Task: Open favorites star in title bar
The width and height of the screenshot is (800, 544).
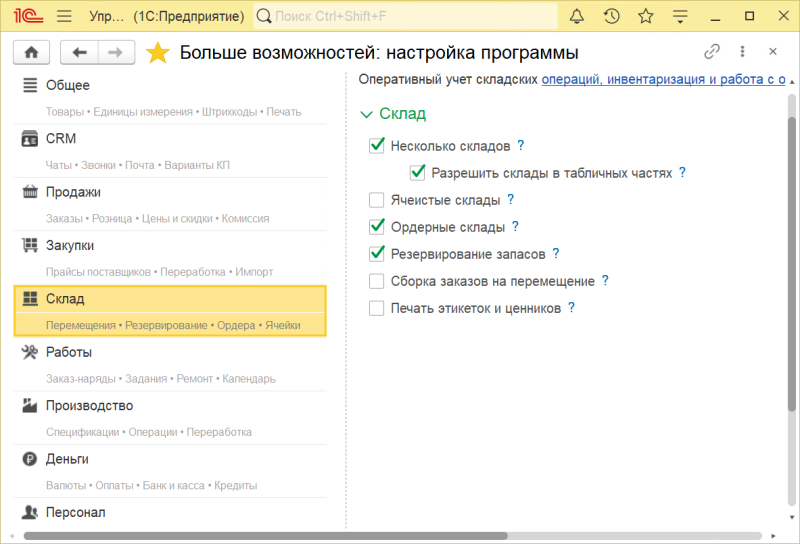Action: (645, 16)
